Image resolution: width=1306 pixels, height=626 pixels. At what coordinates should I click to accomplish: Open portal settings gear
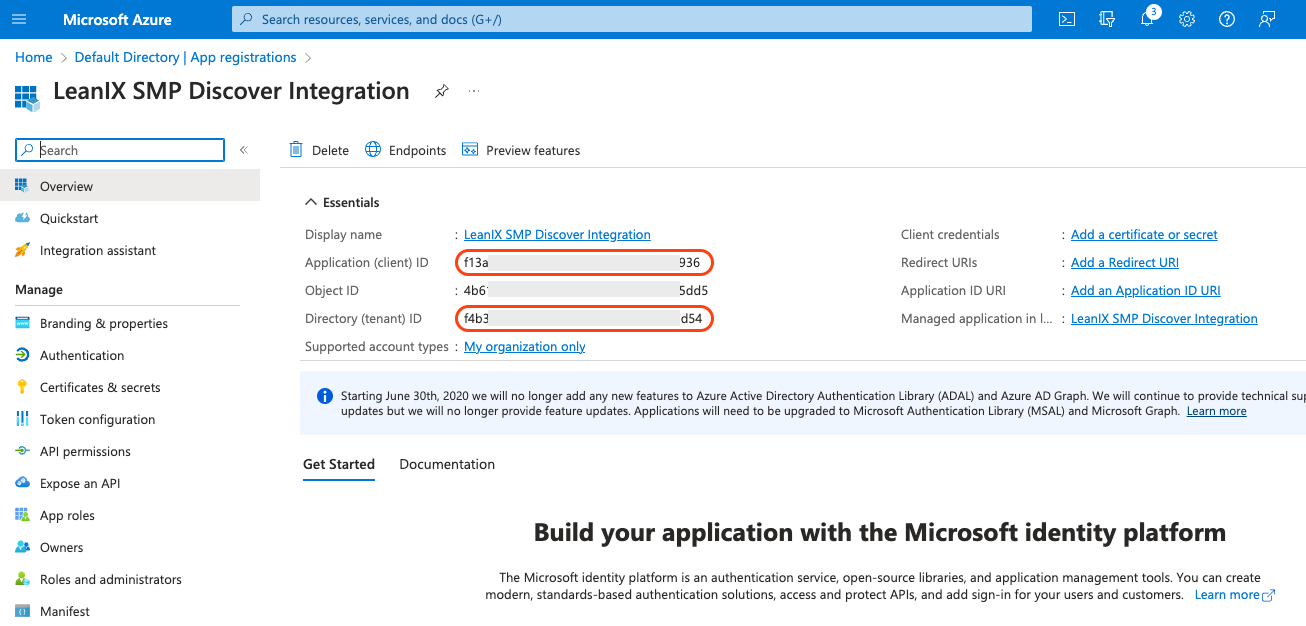pyautogui.click(x=1187, y=19)
